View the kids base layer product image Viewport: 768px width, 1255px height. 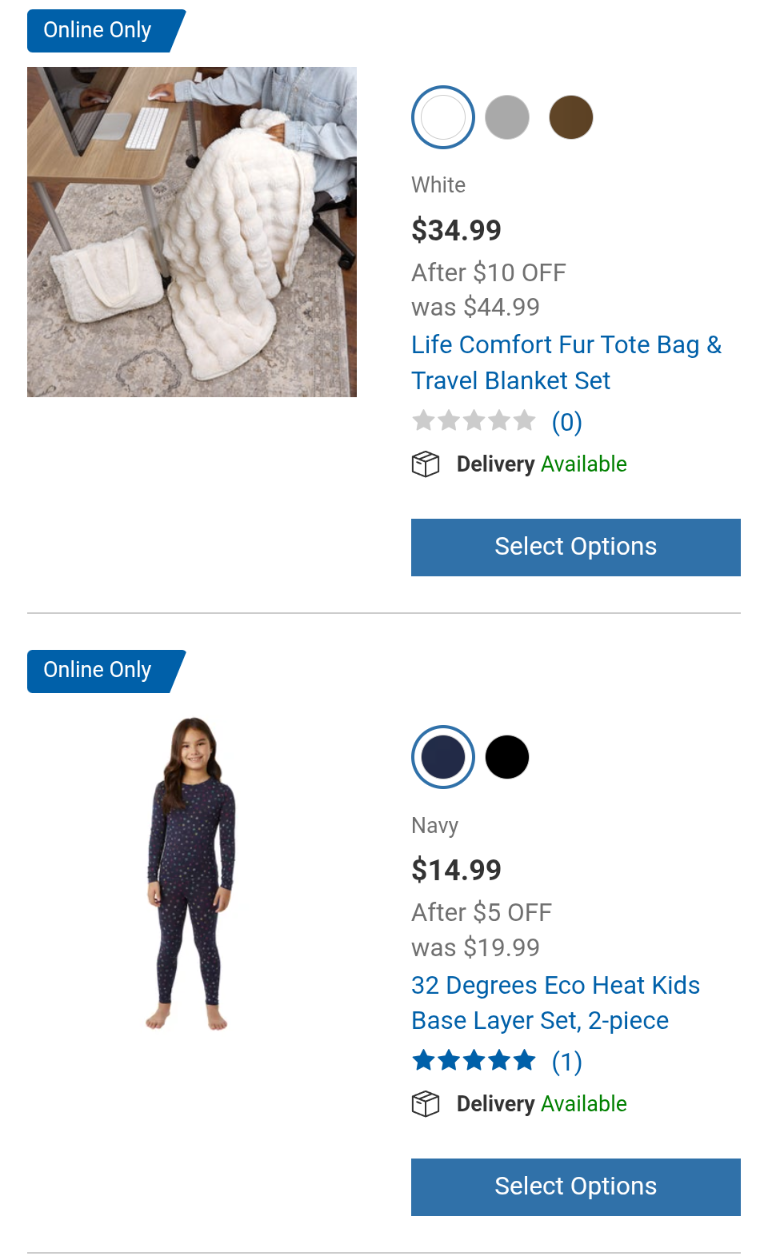point(192,873)
